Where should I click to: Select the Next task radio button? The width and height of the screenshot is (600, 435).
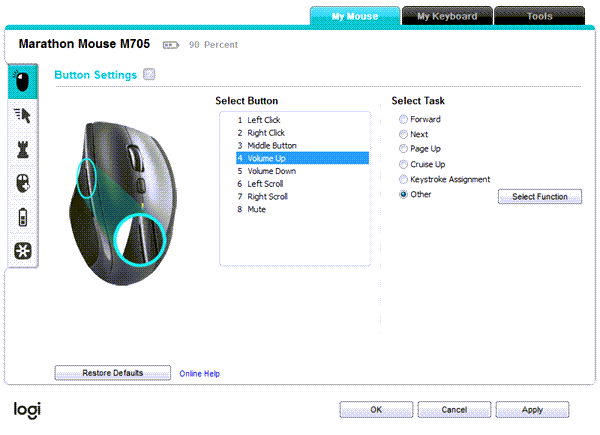[x=403, y=134]
